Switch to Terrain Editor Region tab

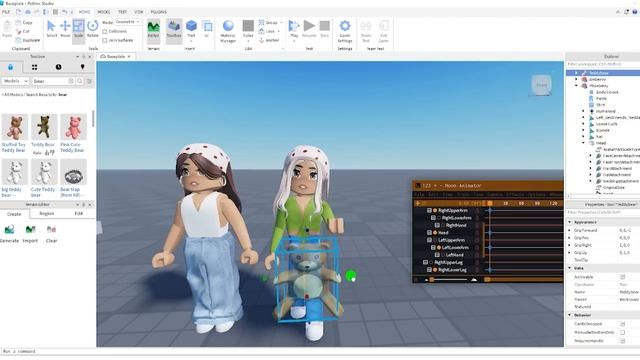[x=47, y=213]
